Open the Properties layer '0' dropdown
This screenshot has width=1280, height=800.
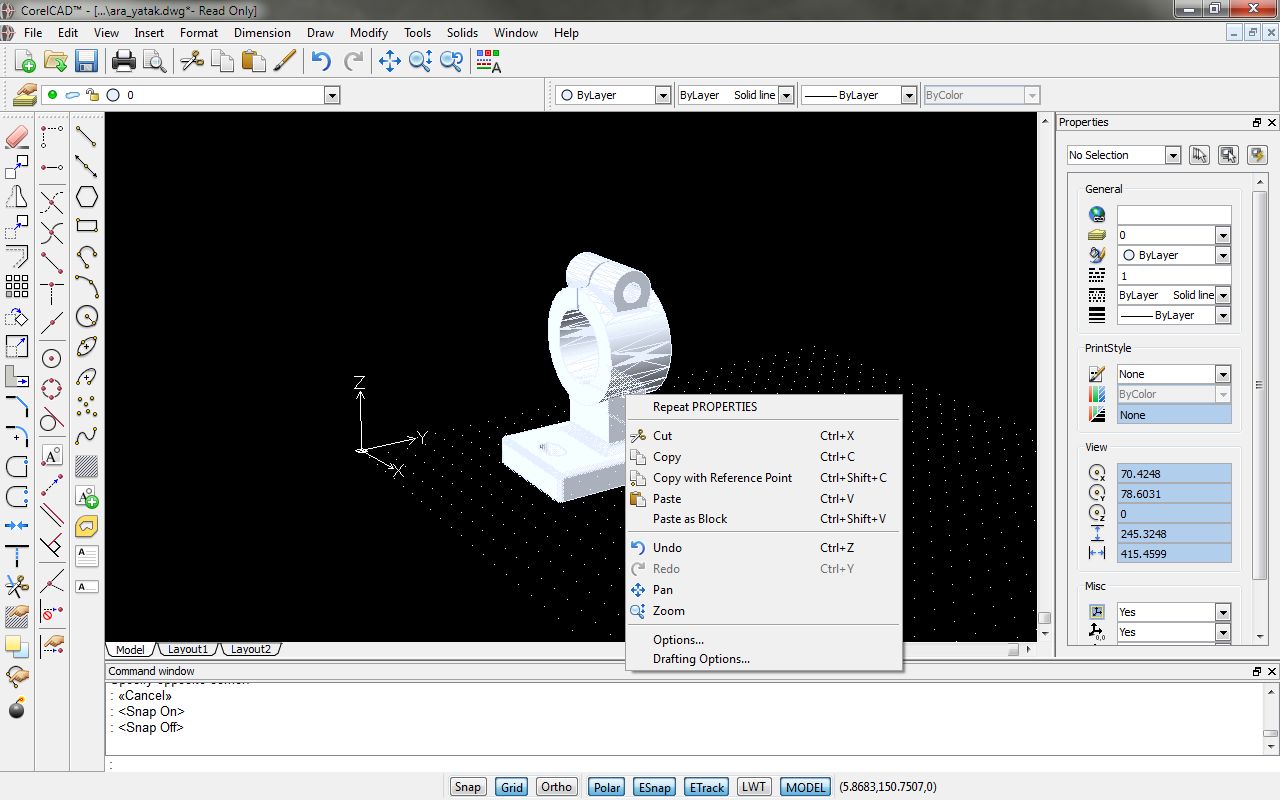click(1222, 235)
